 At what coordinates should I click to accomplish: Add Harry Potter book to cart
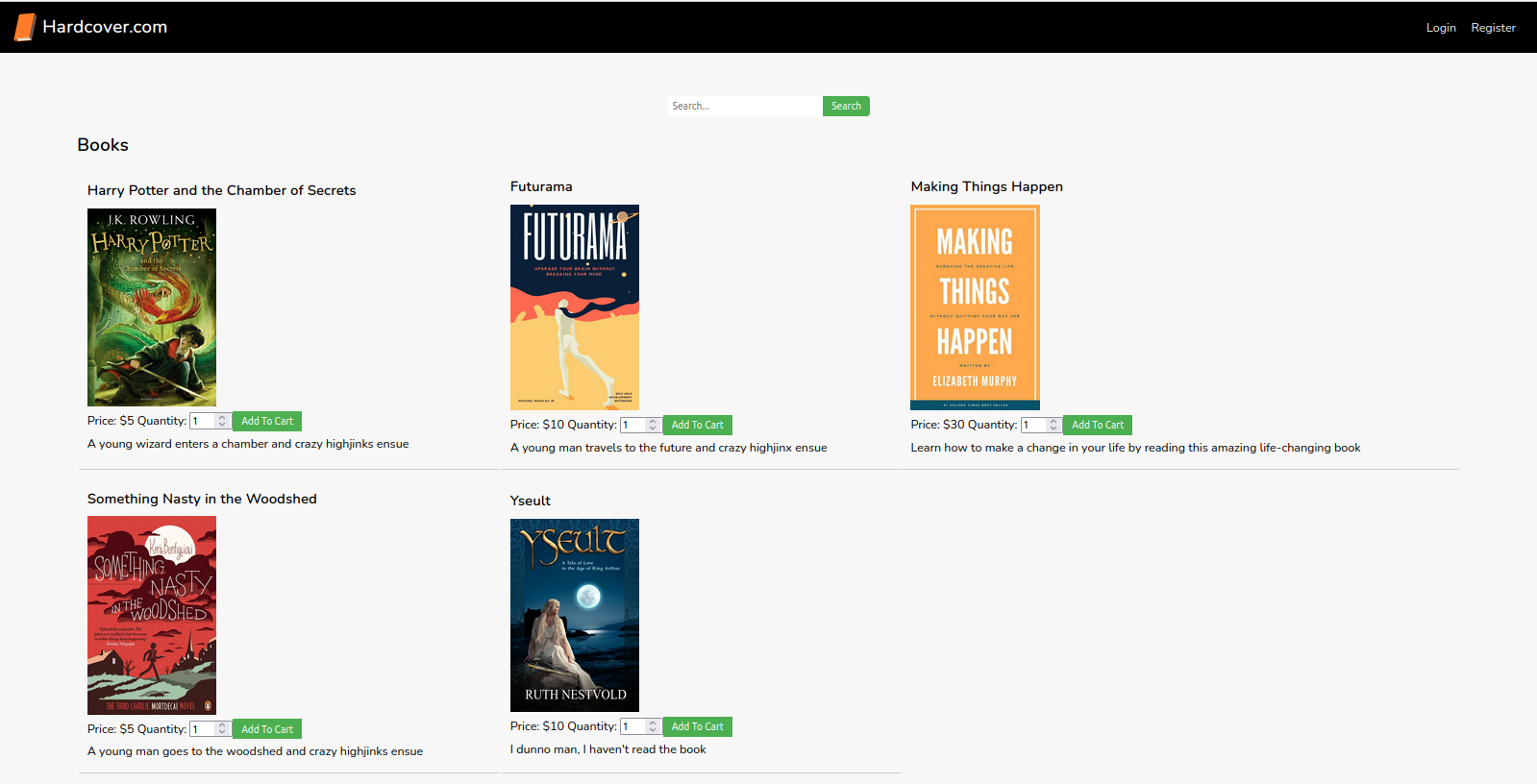267,421
